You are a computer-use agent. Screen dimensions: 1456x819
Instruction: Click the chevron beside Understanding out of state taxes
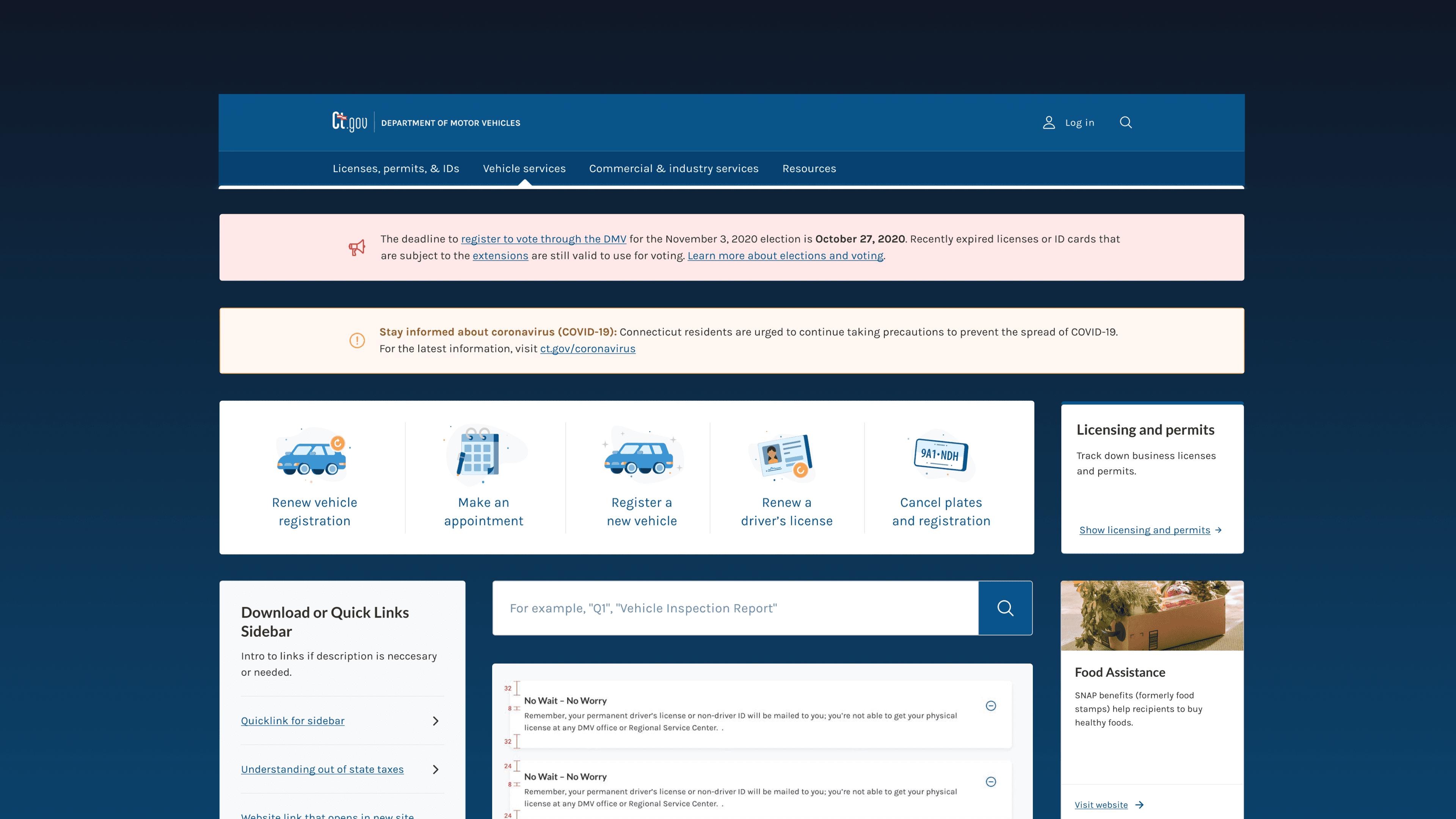435,769
